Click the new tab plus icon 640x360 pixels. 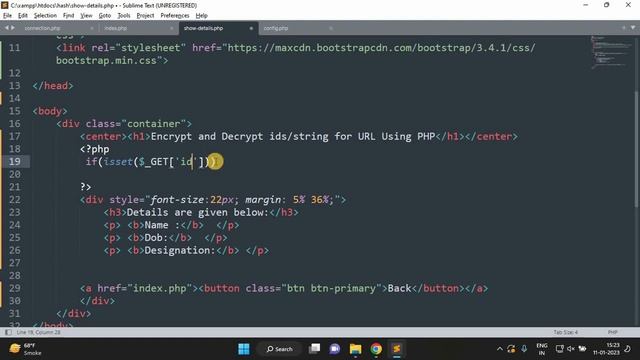coord(624,28)
